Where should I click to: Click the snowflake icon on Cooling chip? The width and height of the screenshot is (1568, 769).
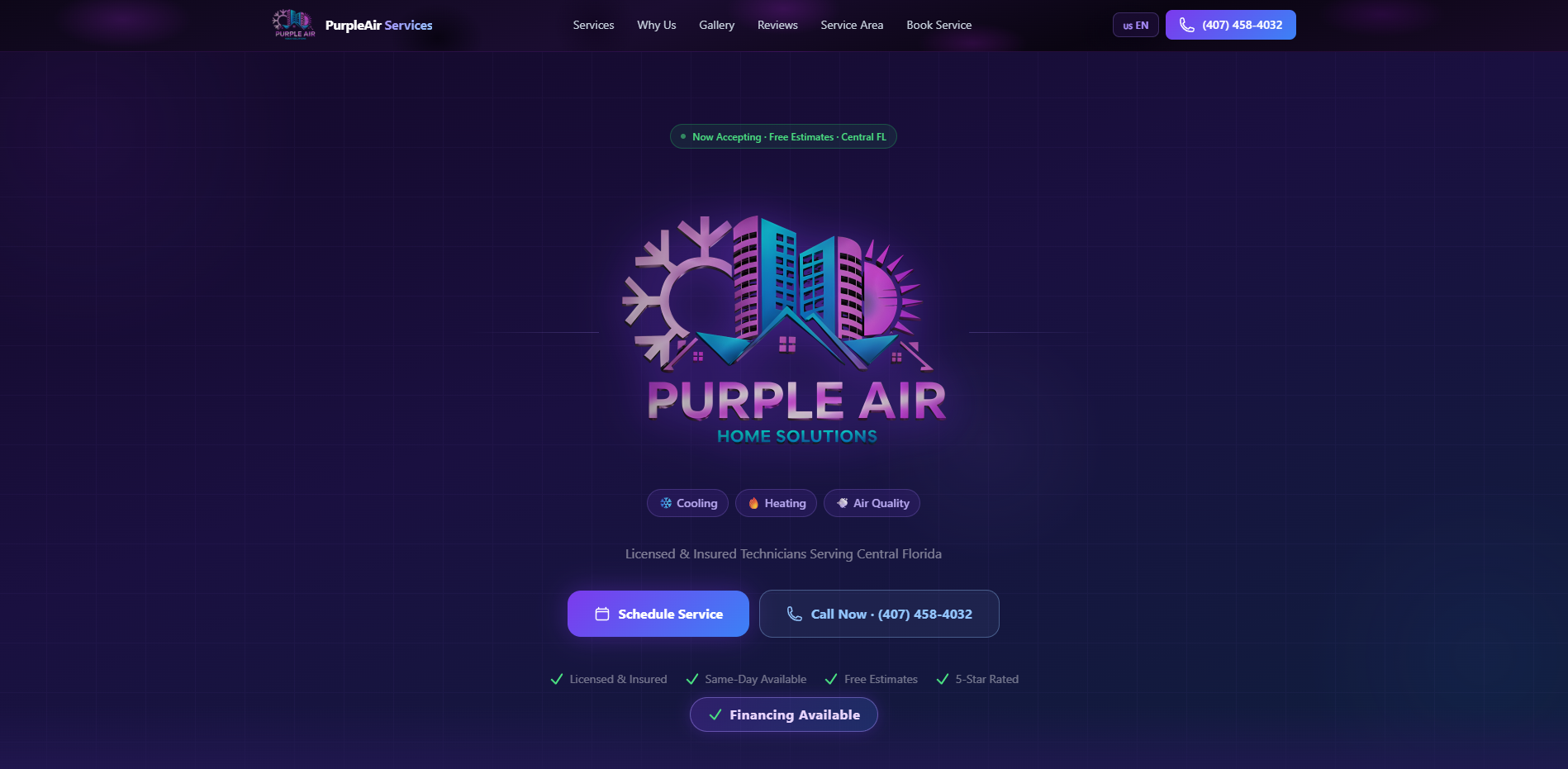[x=666, y=503]
